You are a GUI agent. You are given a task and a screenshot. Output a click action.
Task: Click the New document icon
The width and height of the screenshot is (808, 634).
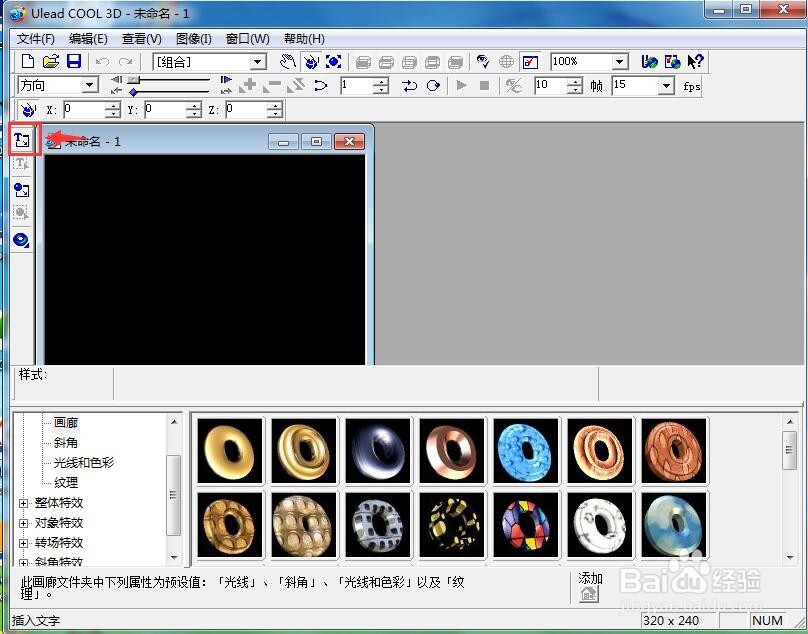(x=28, y=62)
